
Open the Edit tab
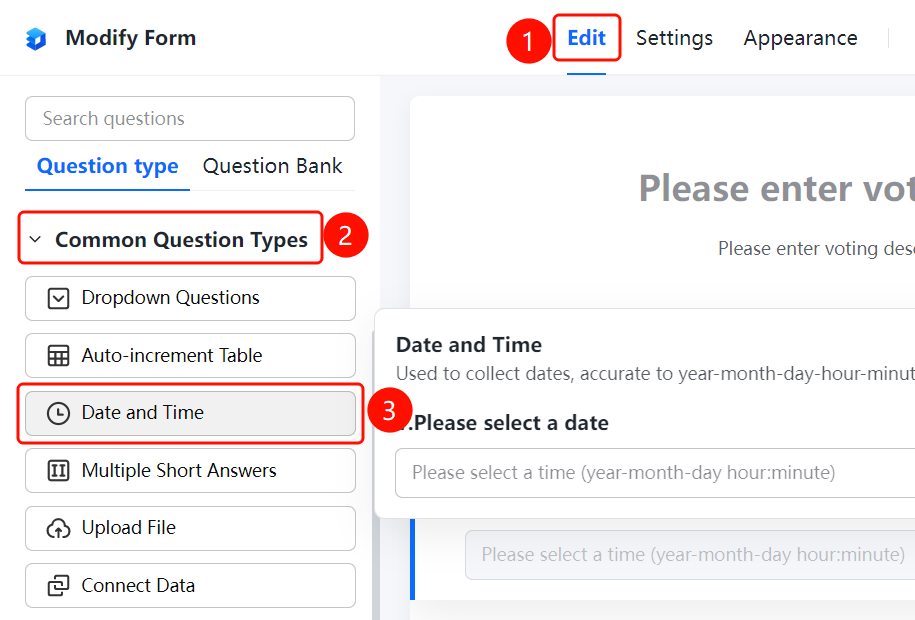coord(586,38)
